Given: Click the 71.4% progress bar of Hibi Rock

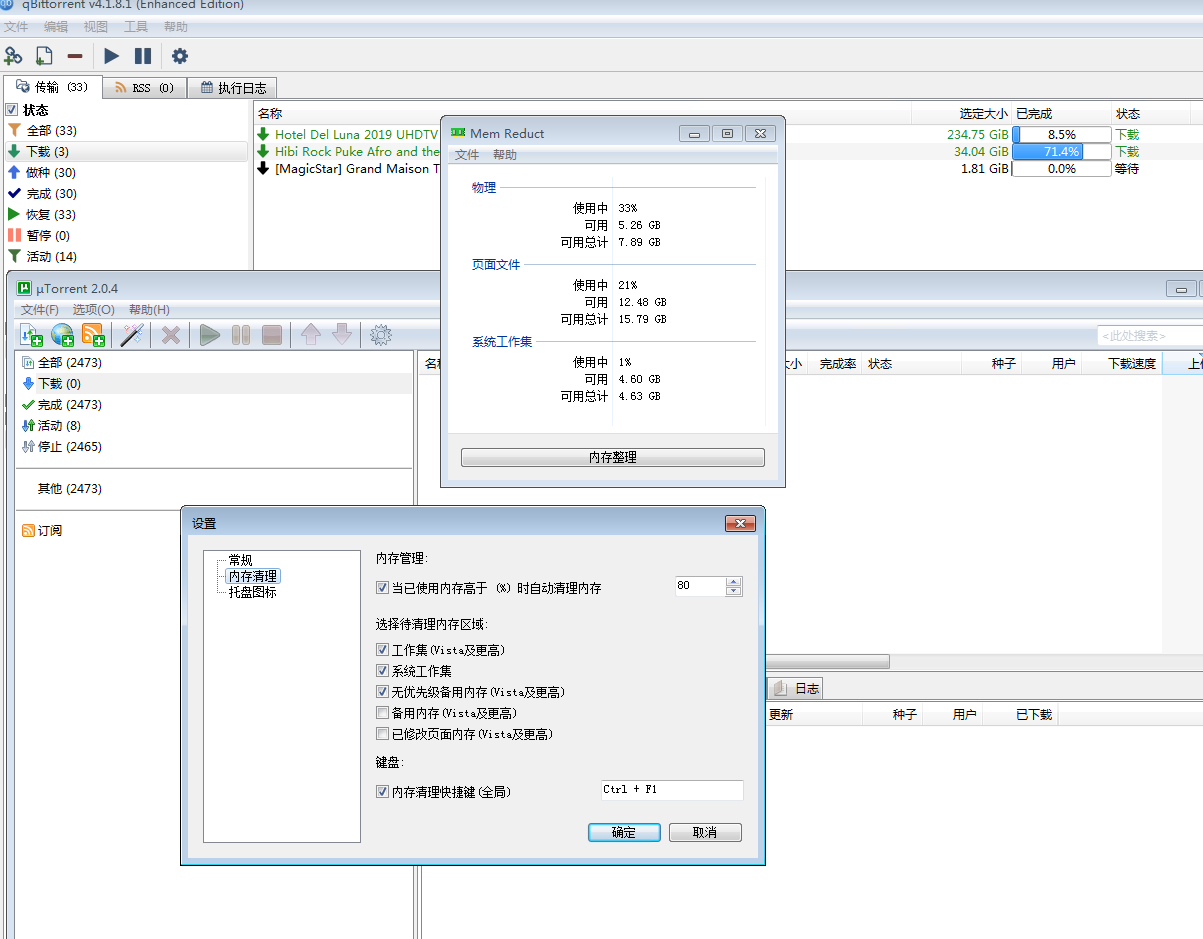Looking at the screenshot, I should [1062, 152].
